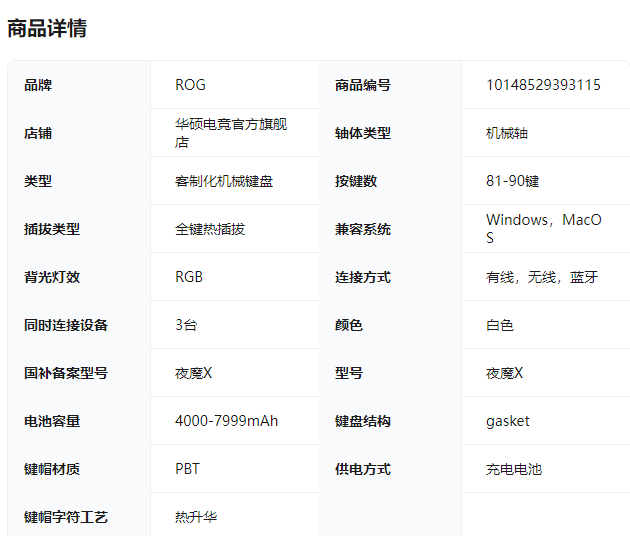
Task: Click the ROG brand value
Action: pyautogui.click(x=190, y=85)
